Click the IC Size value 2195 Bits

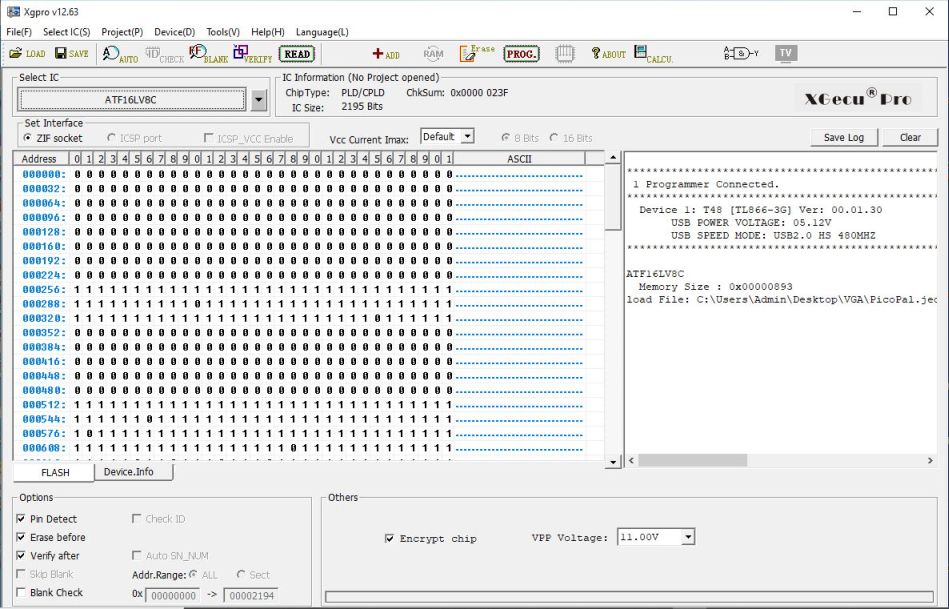pos(362,107)
